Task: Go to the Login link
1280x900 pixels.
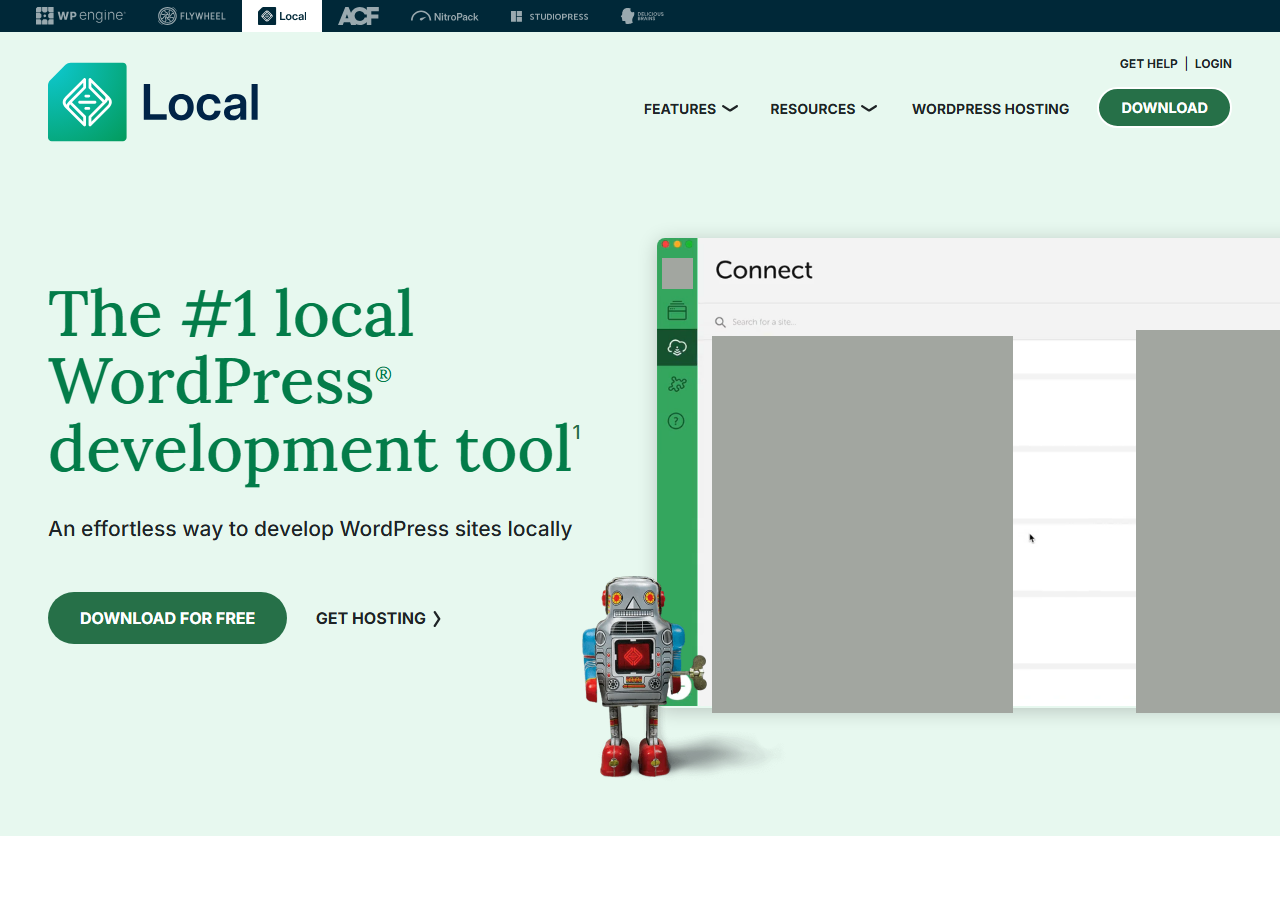Action: pyautogui.click(x=1213, y=64)
